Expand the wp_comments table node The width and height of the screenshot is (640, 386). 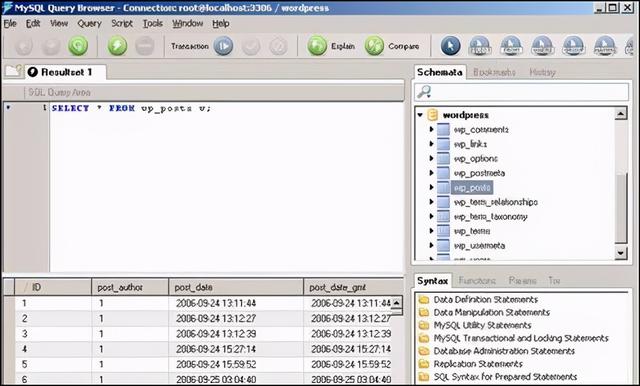431,129
